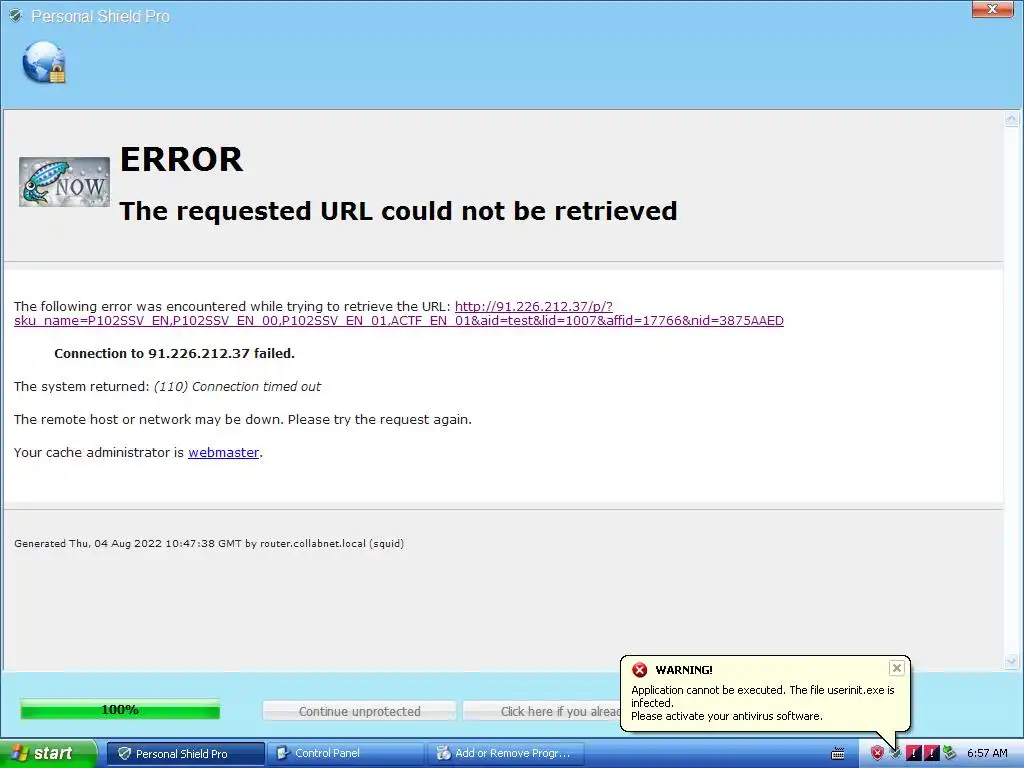Screen dimensions: 1024x768
Task: Dismiss the WARNING balloon with its X
Action: pyautogui.click(x=897, y=667)
